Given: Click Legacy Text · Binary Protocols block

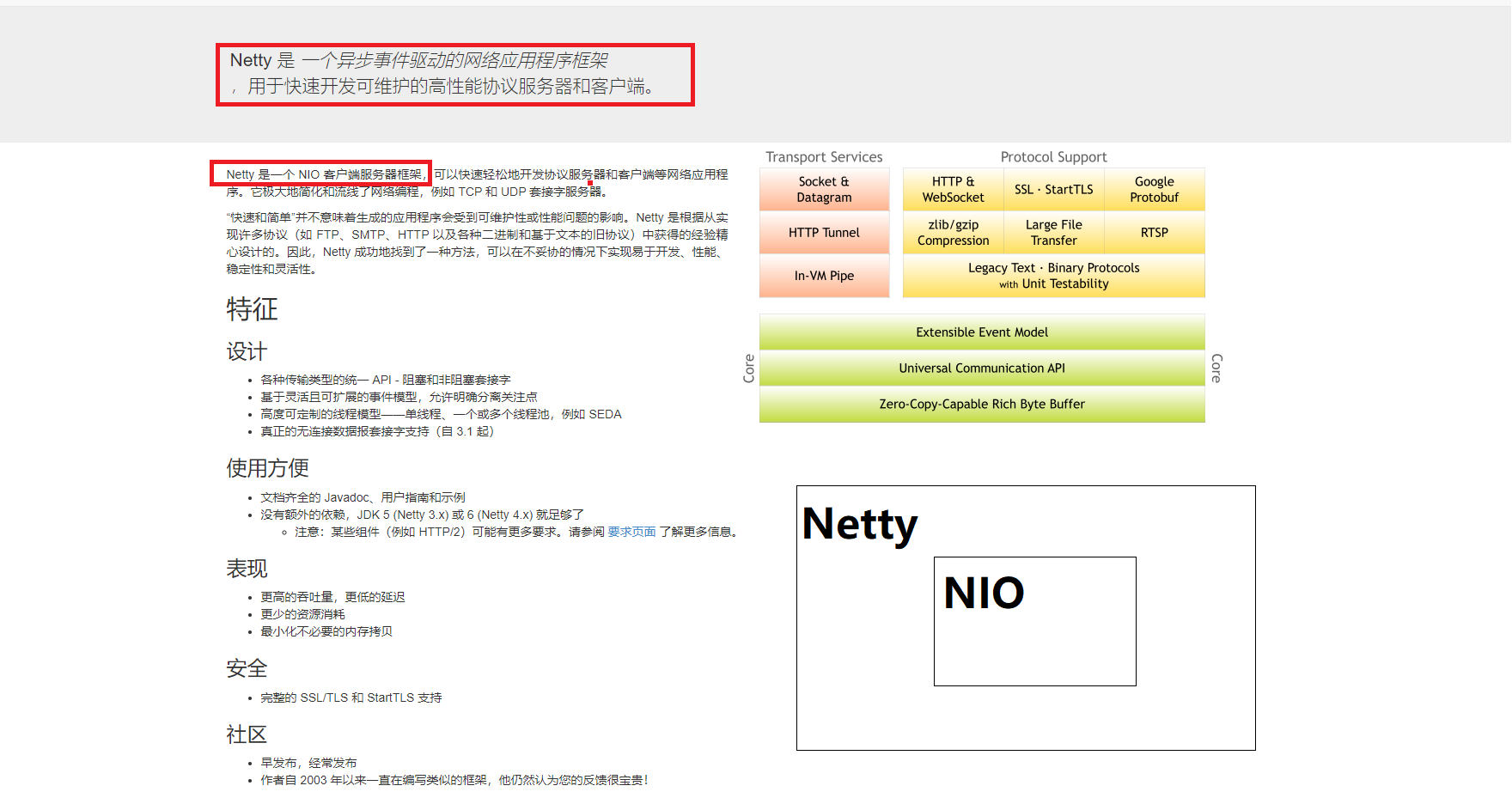Looking at the screenshot, I should (1053, 276).
